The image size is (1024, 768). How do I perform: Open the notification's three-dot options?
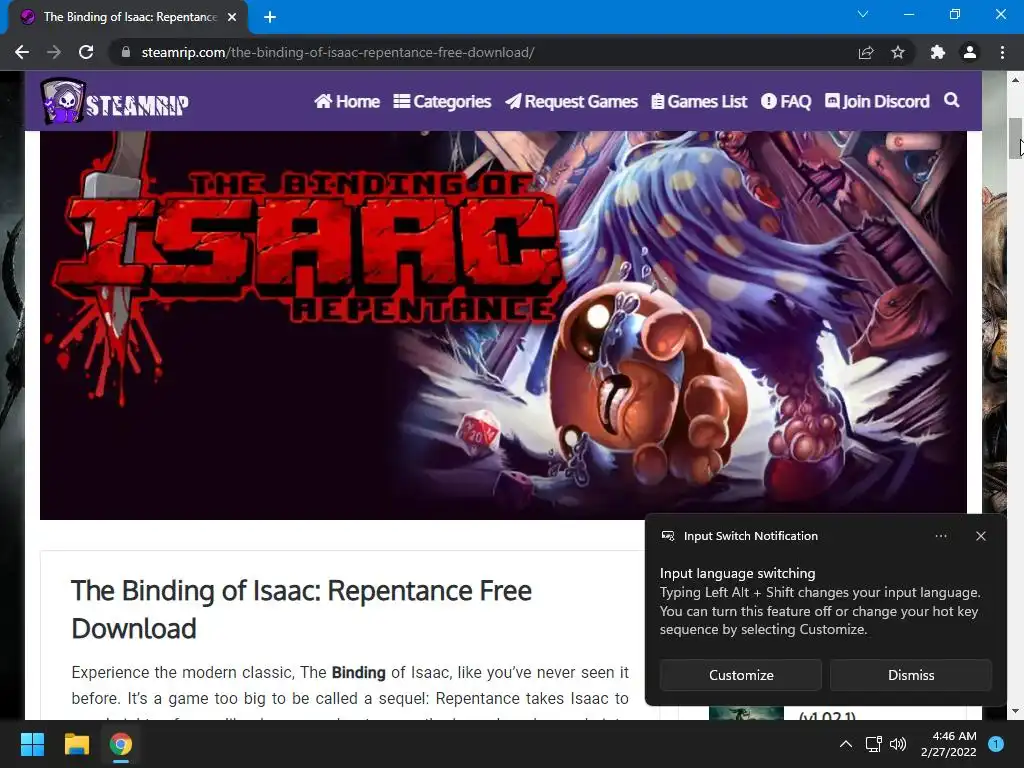pos(940,536)
